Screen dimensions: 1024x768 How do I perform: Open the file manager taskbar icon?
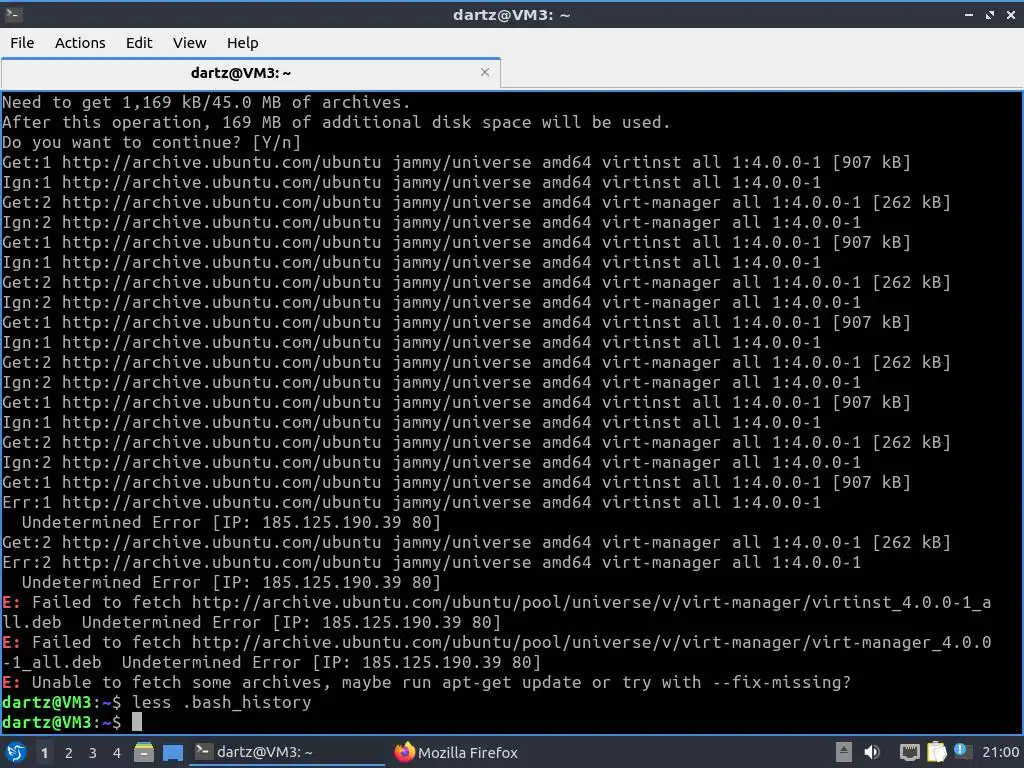coord(144,752)
